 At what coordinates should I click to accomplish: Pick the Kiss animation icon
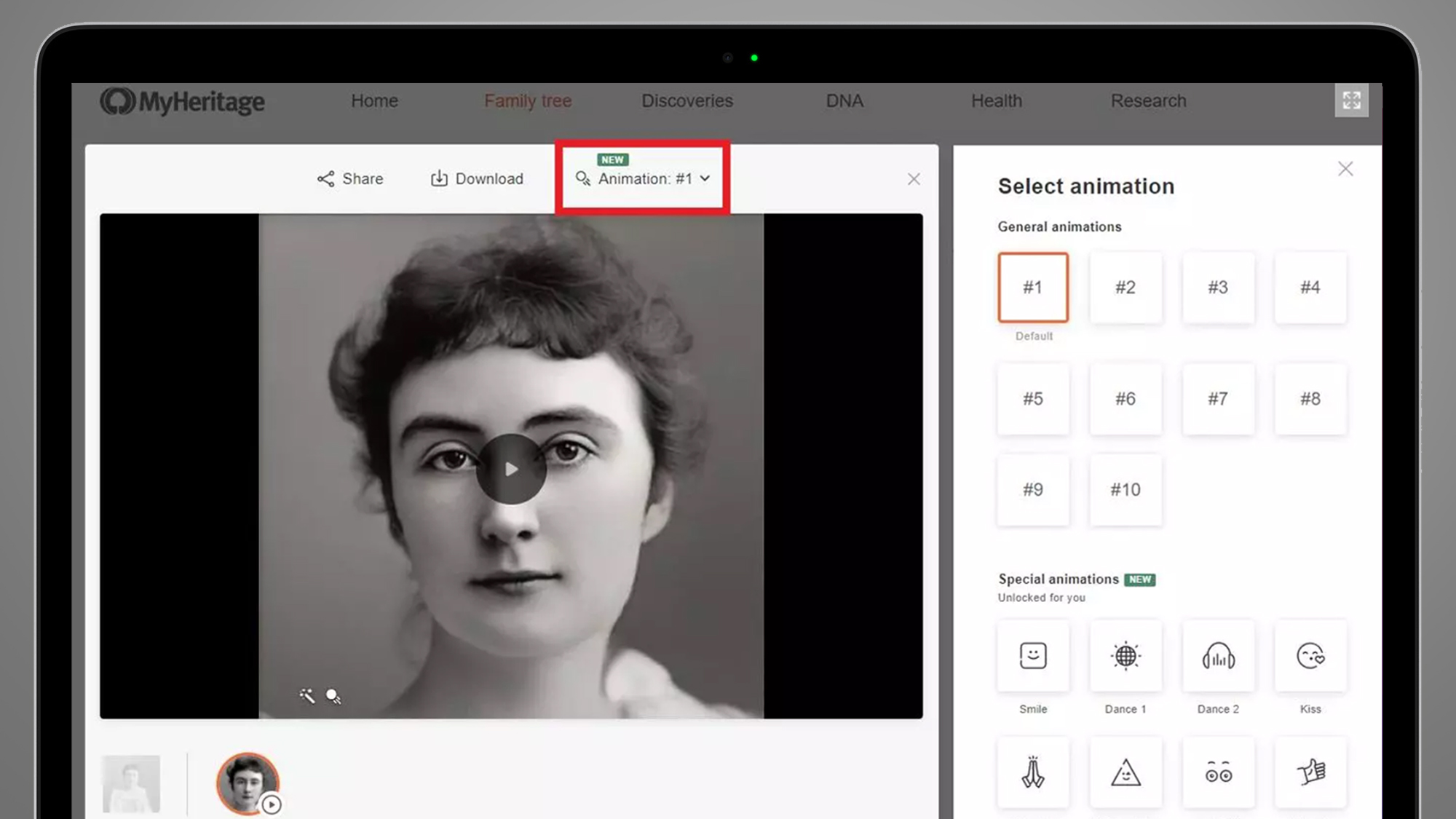coord(1310,655)
